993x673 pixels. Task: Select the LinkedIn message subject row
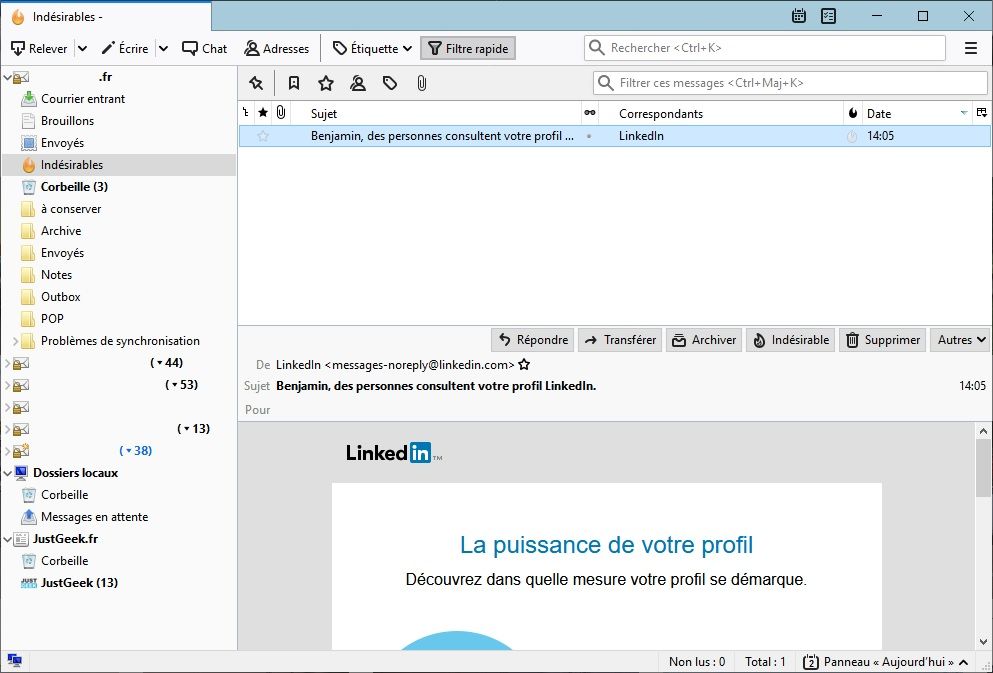(442, 135)
